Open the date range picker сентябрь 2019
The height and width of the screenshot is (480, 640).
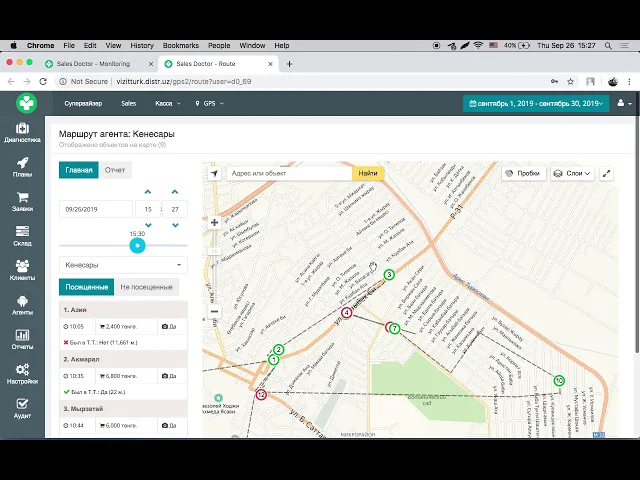[536, 104]
